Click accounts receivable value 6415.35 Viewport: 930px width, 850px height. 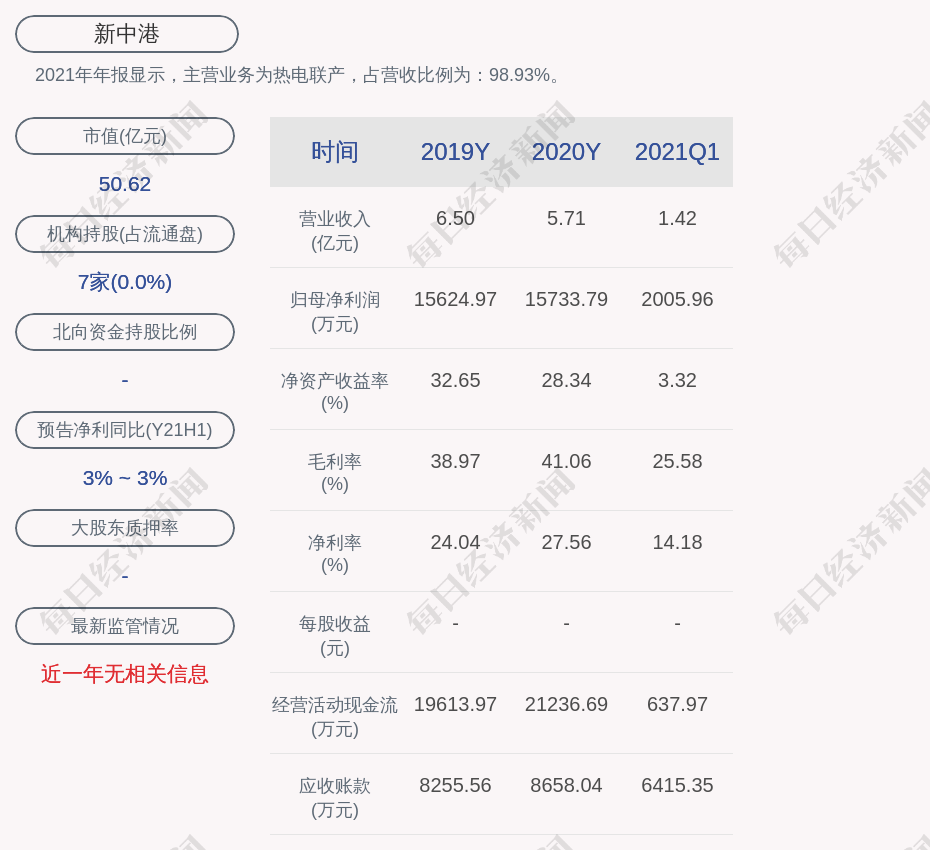click(677, 785)
